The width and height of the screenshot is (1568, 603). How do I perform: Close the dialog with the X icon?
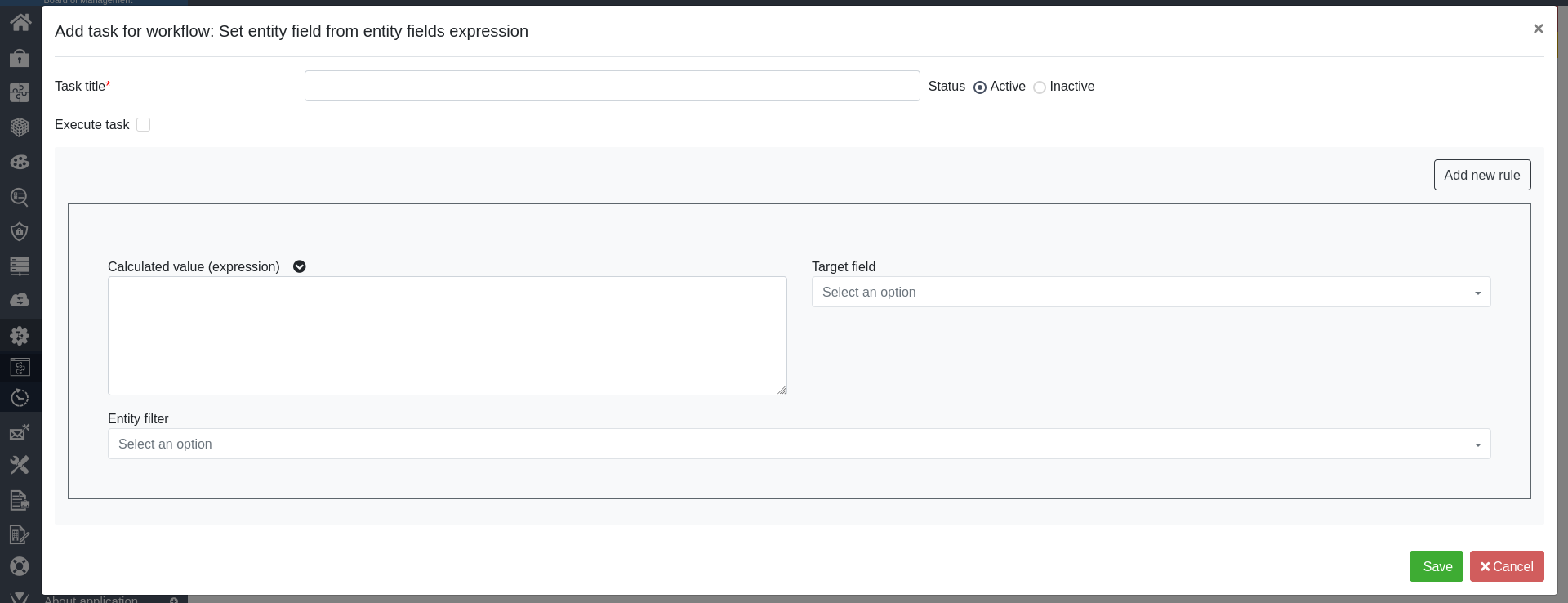coord(1539,29)
